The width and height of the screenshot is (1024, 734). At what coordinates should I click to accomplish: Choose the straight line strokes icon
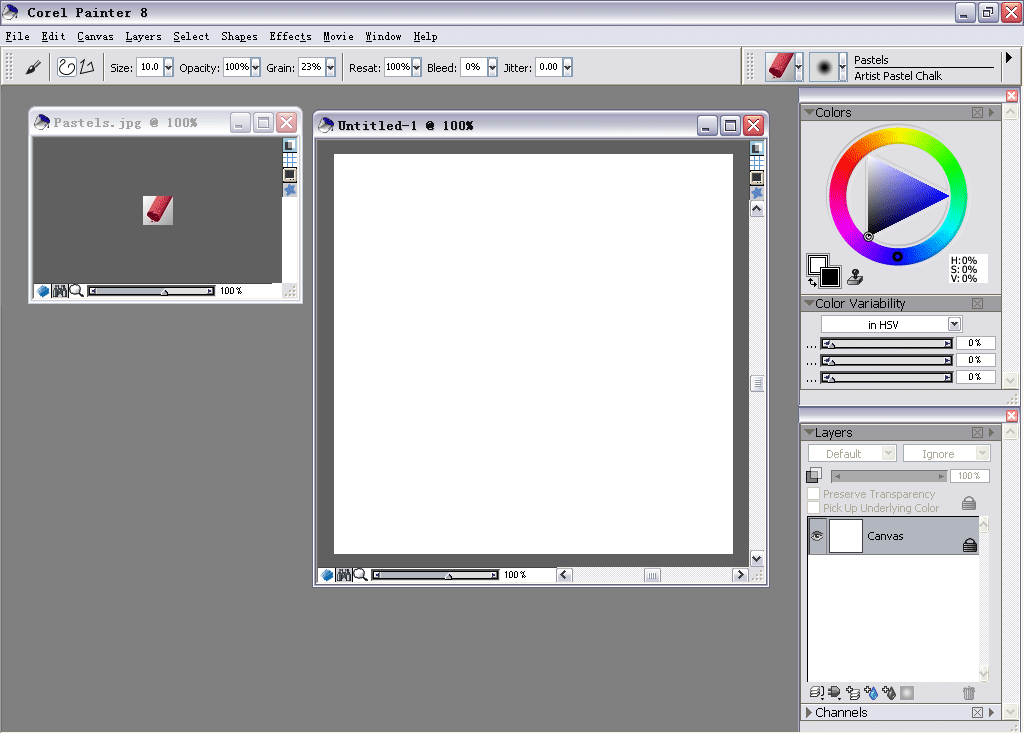pos(87,67)
